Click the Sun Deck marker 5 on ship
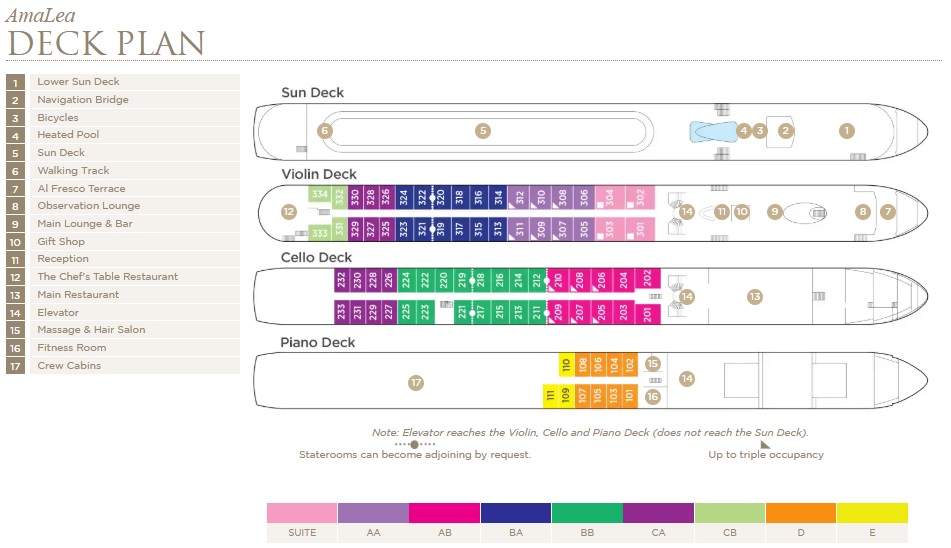951x548 pixels. click(x=483, y=130)
